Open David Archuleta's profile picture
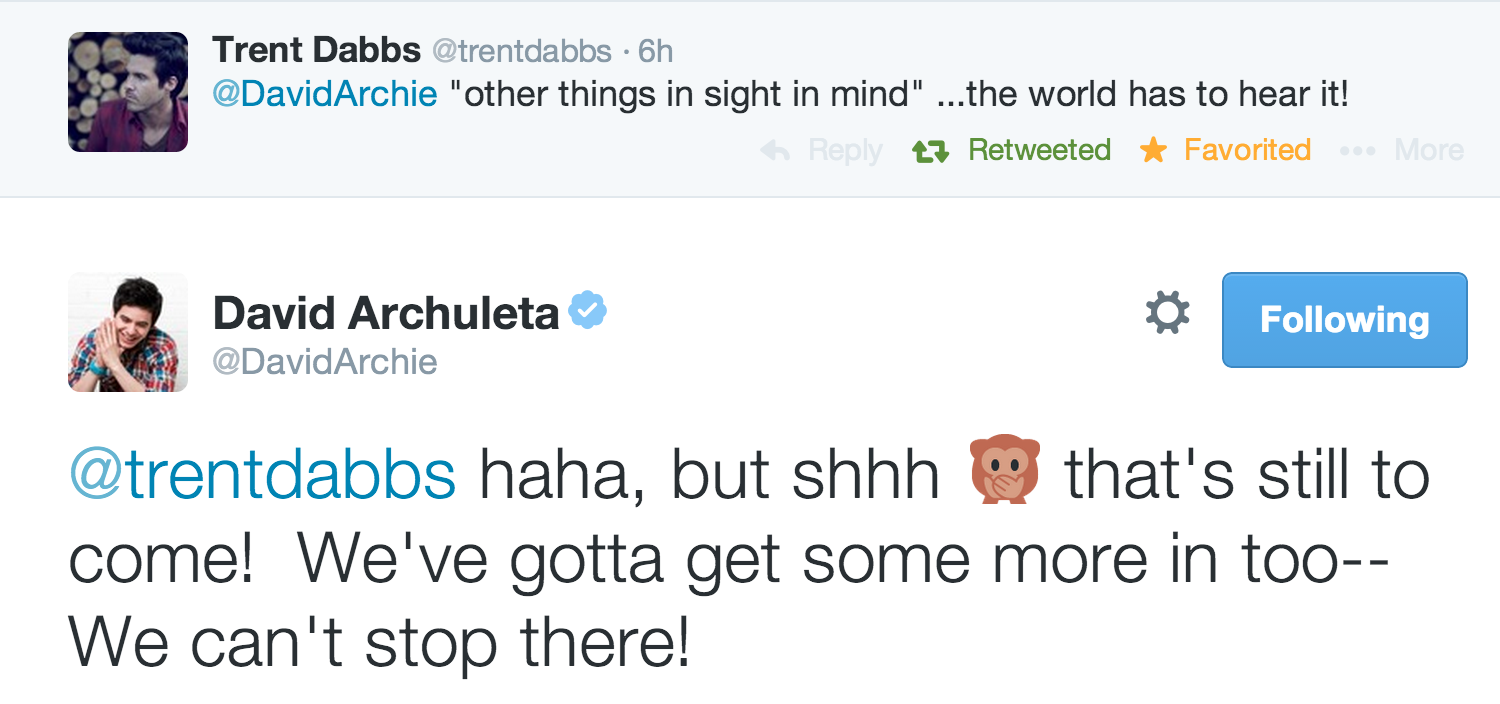This screenshot has height=704, width=1500. click(128, 332)
